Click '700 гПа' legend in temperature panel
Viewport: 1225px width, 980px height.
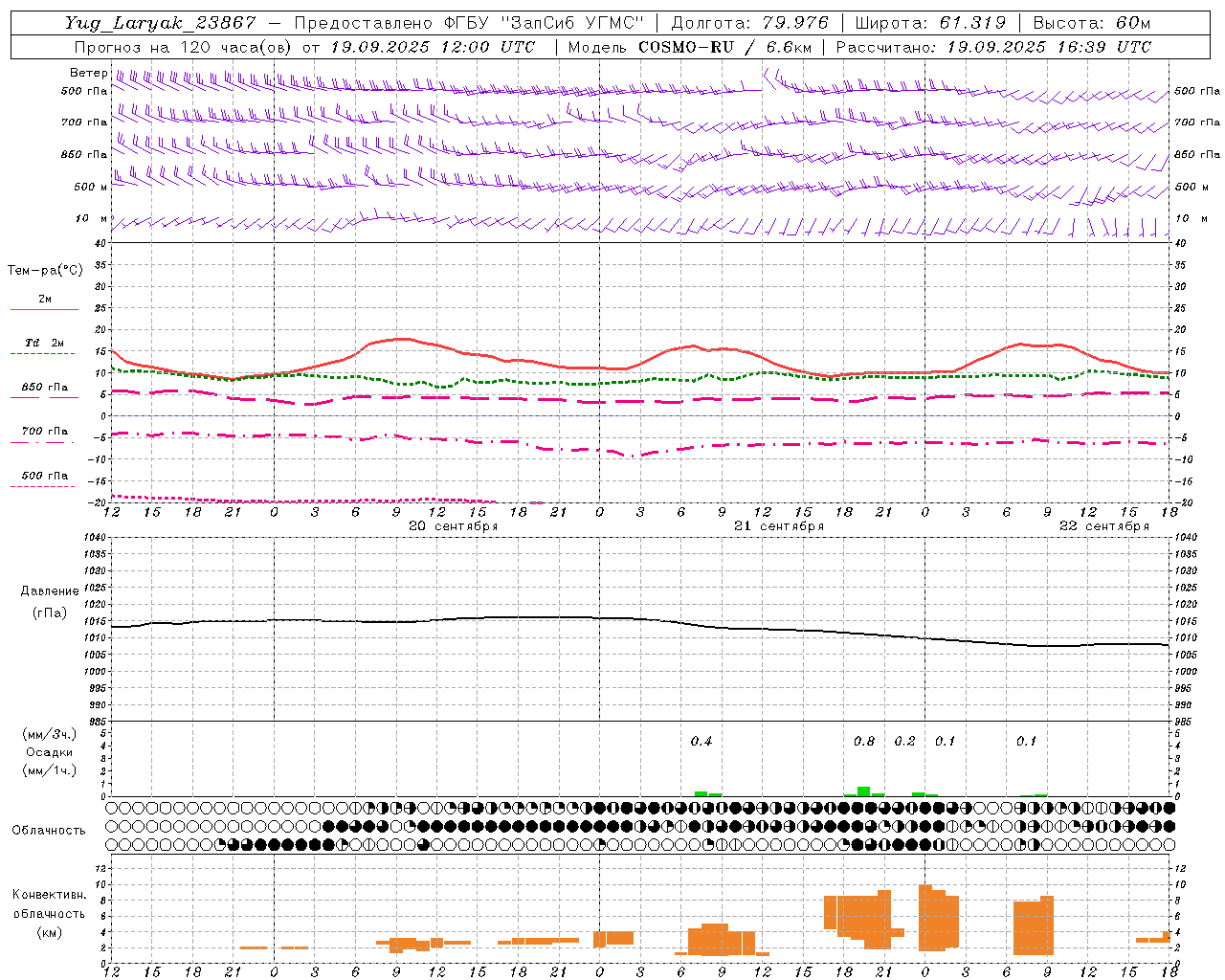[45, 432]
